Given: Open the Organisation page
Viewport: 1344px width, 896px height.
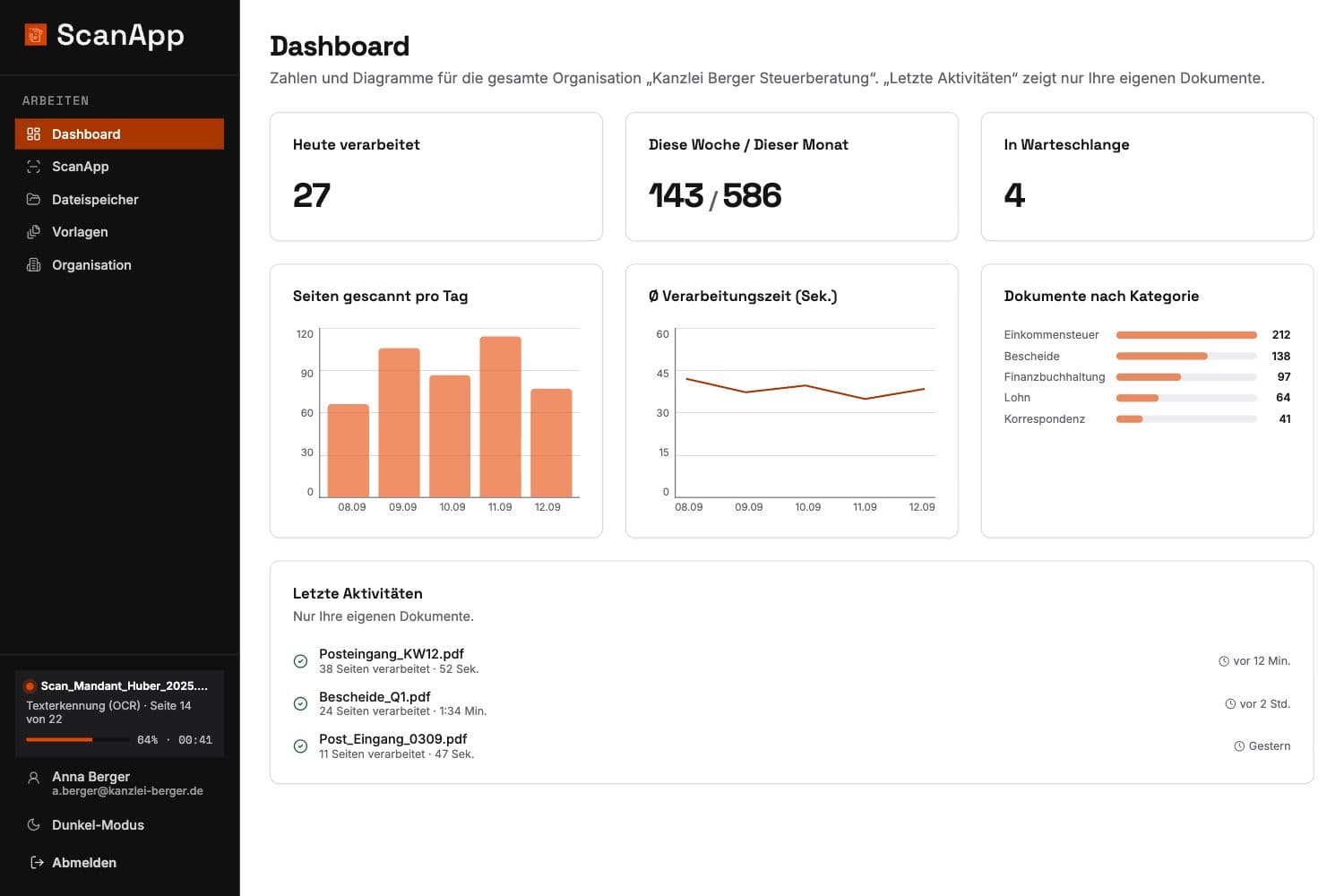Looking at the screenshot, I should tap(119, 265).
